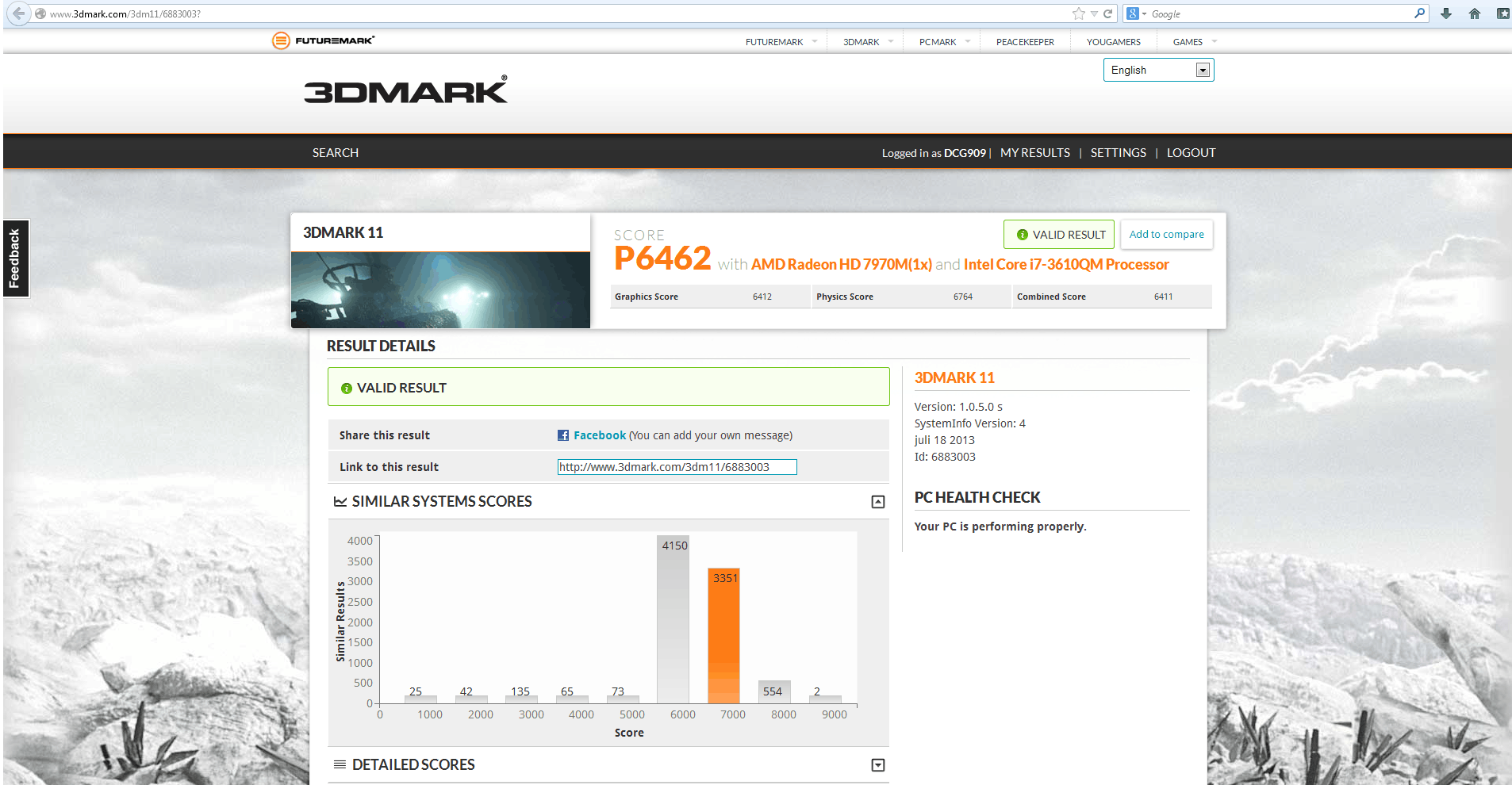Click 'Your PC is performing properly.' text
1512x785 pixels.
[x=1000, y=527]
